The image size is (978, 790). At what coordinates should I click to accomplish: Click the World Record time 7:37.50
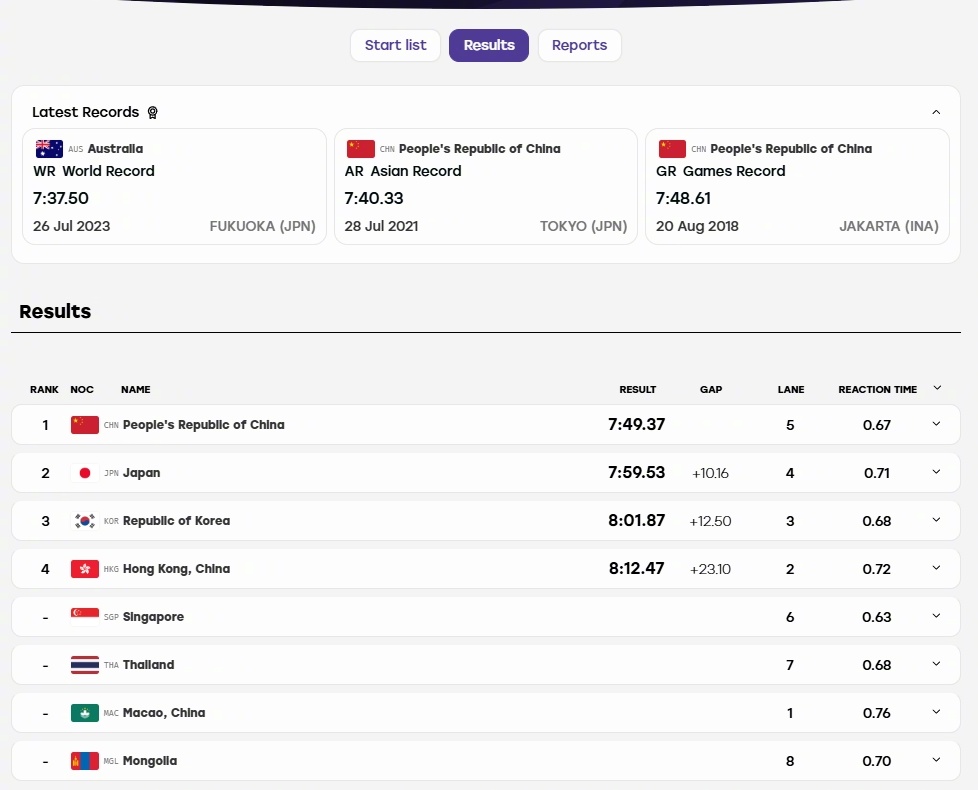(61, 198)
